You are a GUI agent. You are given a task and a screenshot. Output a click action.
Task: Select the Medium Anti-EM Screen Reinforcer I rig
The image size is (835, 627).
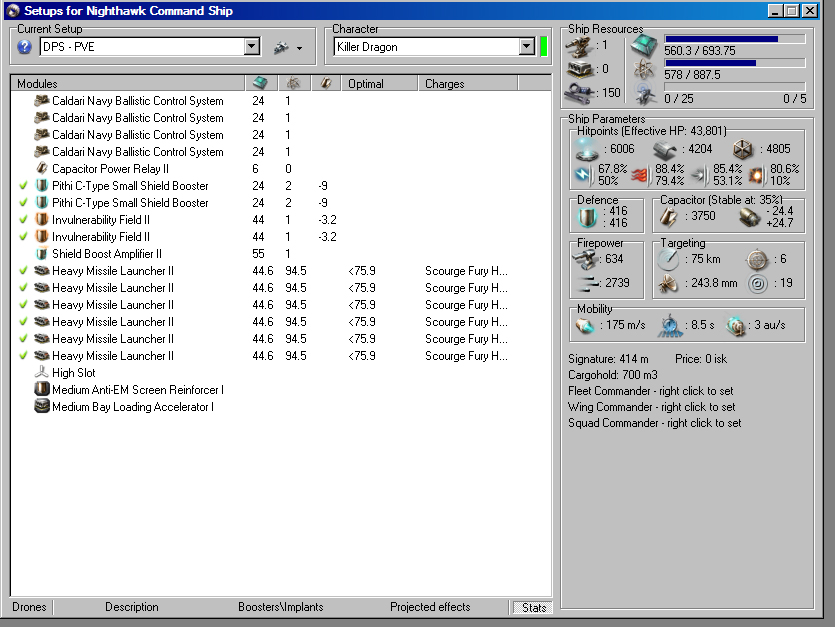281,390
